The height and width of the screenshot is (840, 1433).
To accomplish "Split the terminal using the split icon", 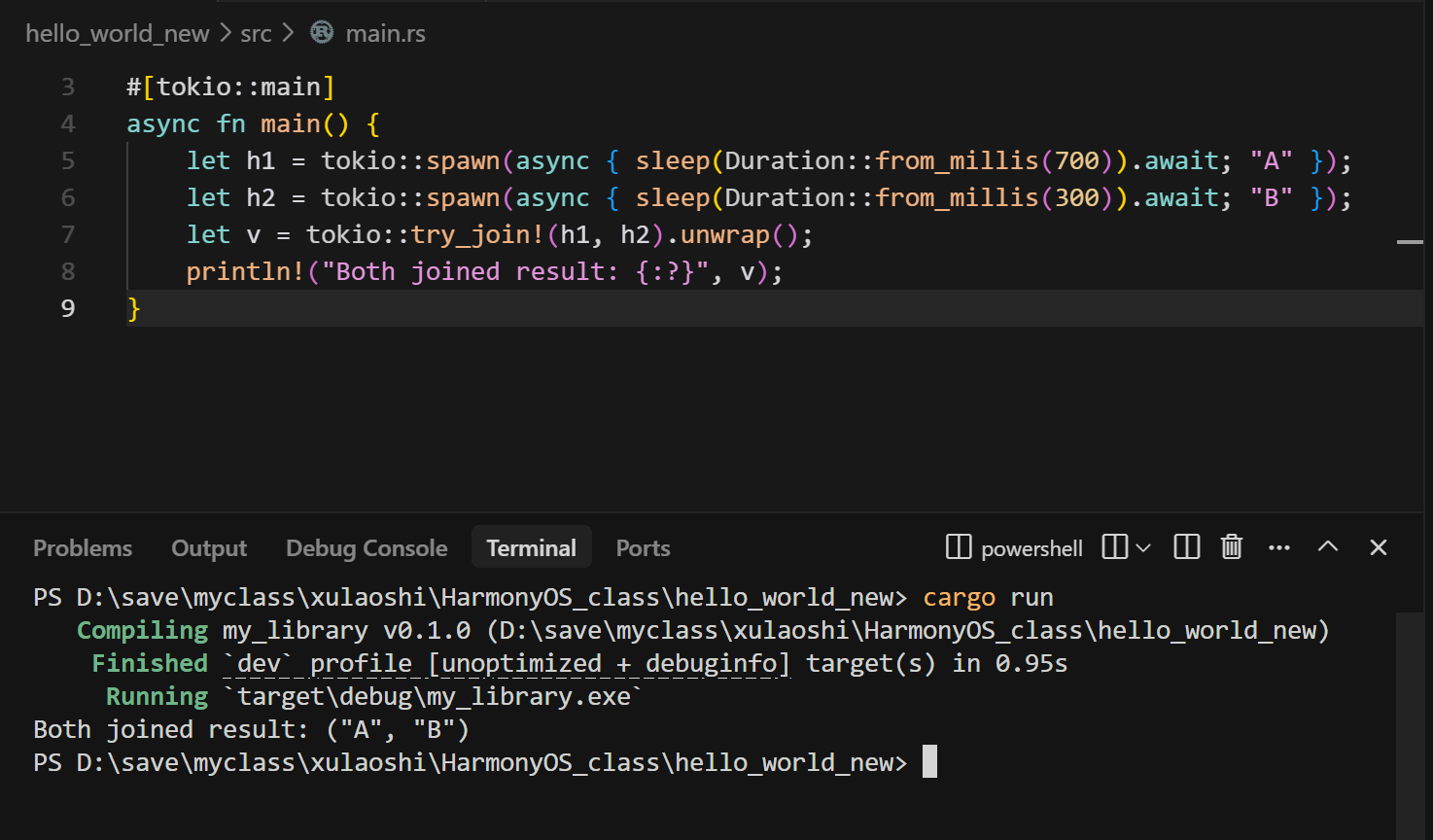I will [1186, 547].
